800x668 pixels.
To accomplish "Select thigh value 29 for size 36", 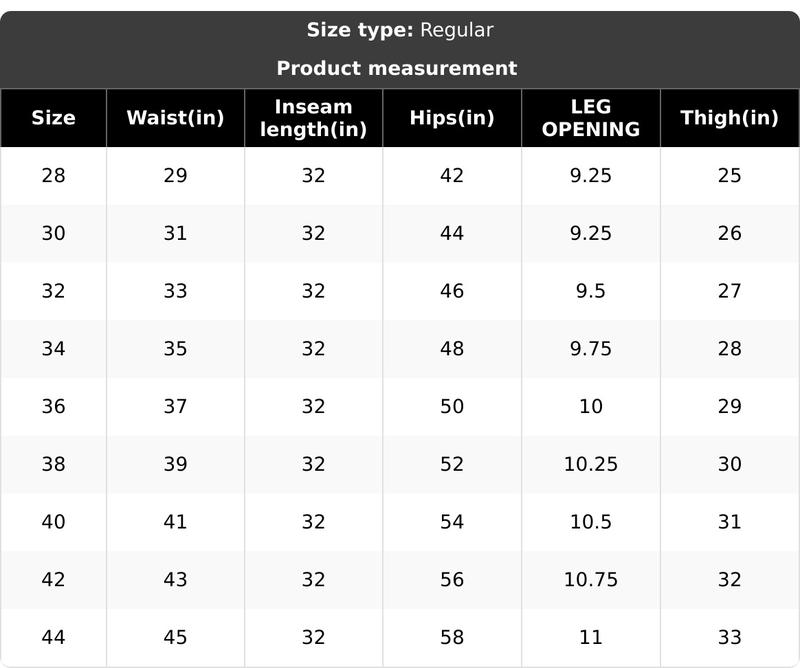I will 729,406.
